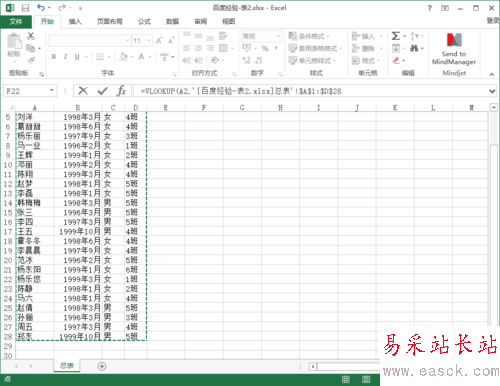Click the Comma Style icon
Viewport: 500px width, 386px height.
(x=276, y=49)
